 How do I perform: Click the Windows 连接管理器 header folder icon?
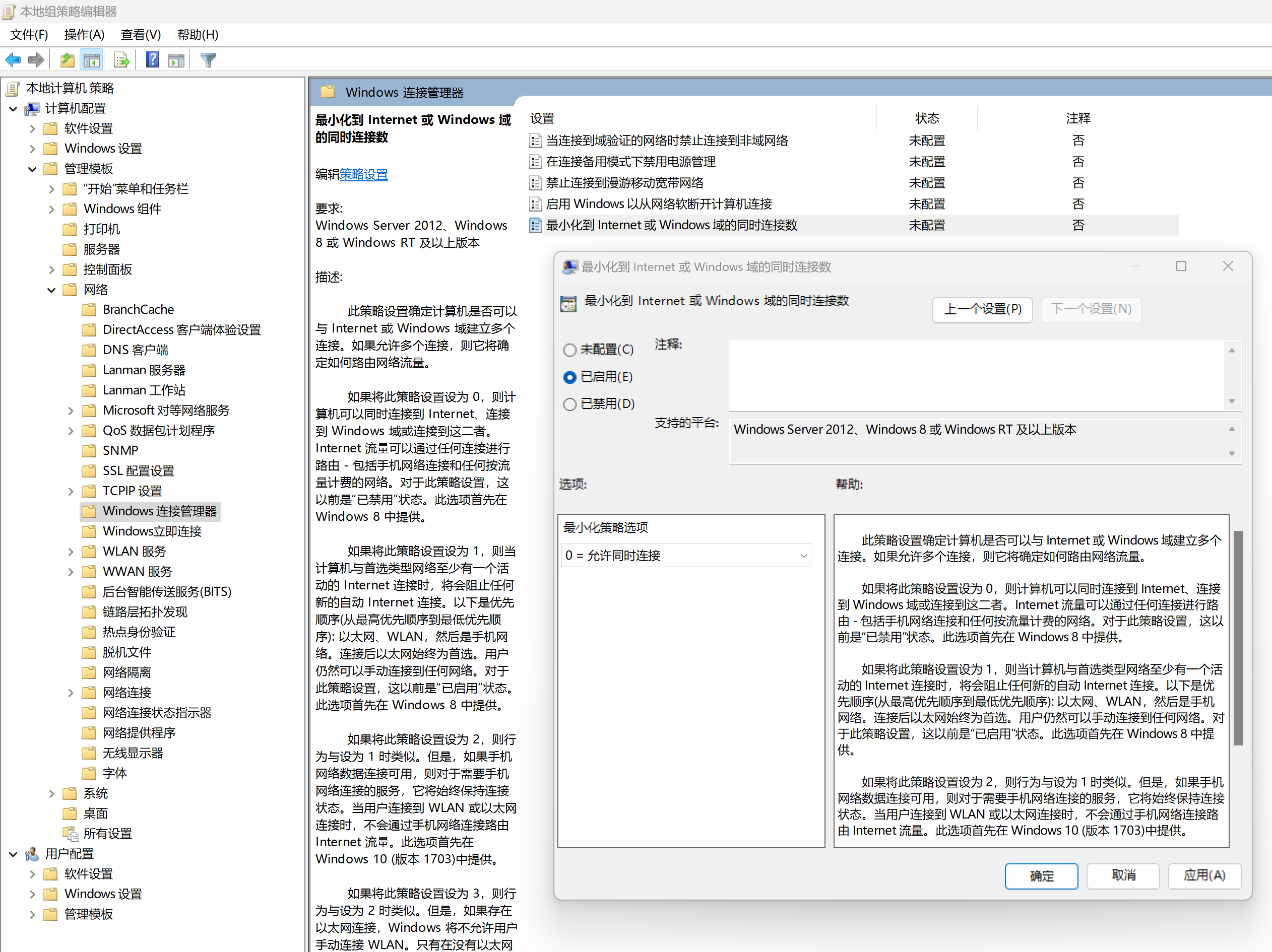(x=328, y=92)
